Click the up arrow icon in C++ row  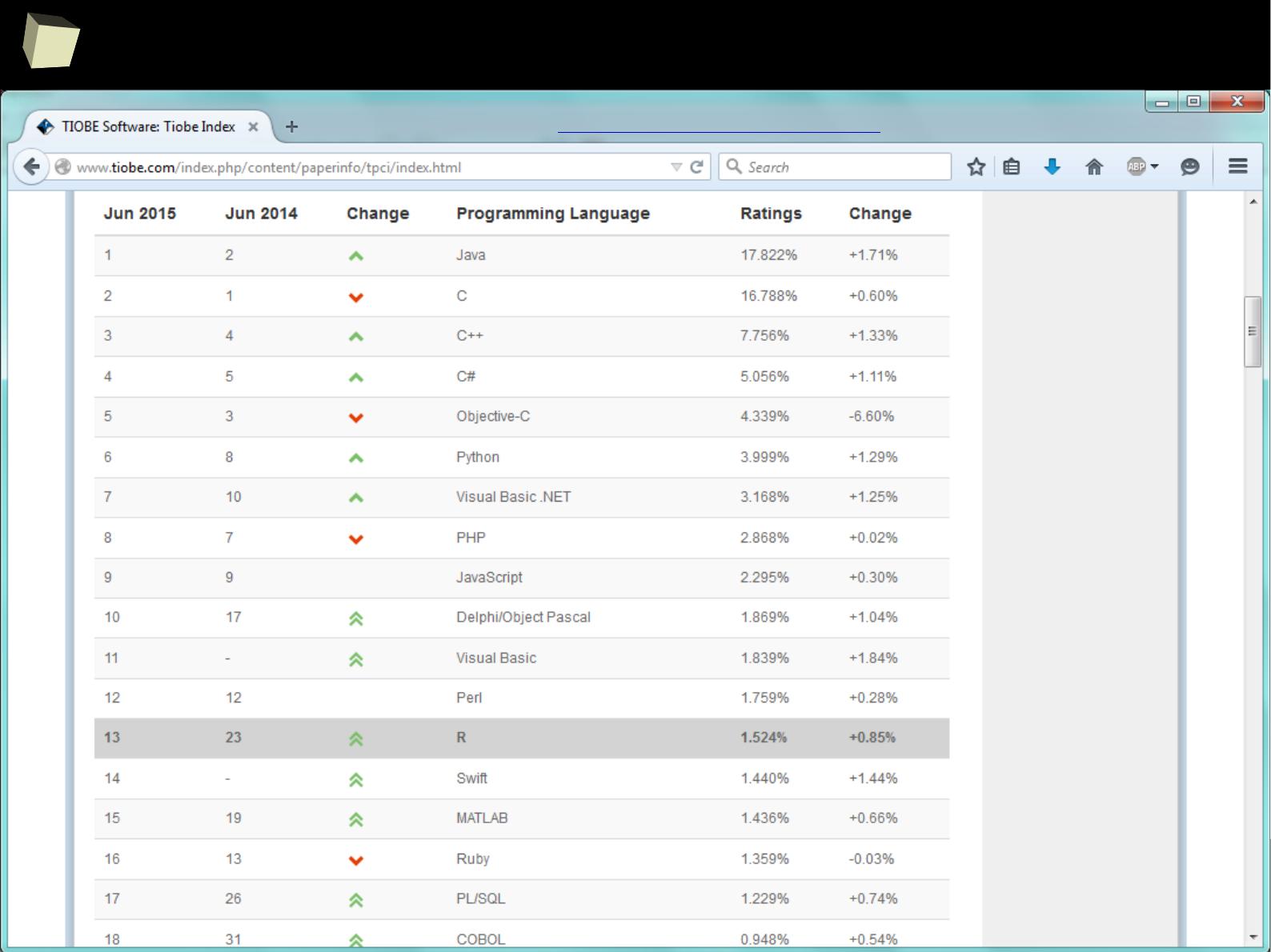click(x=356, y=337)
